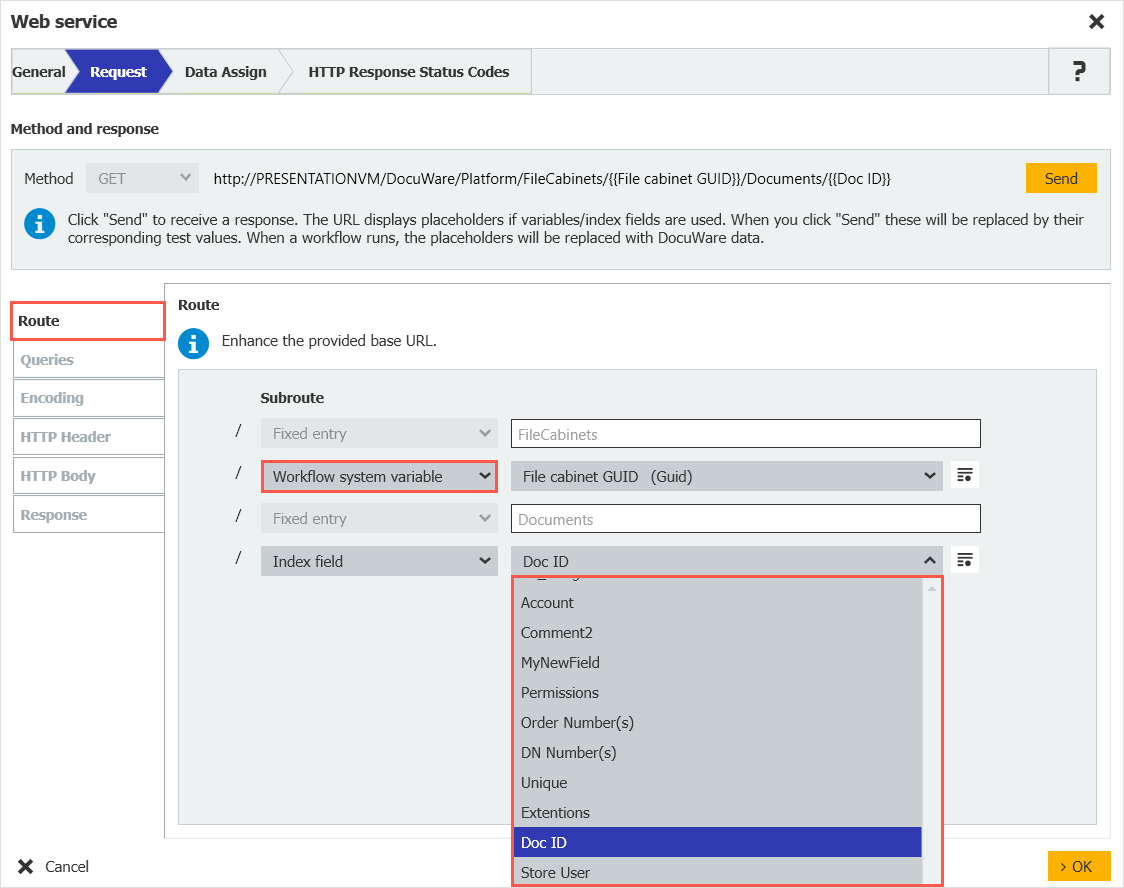Open the help question mark panel

pos(1079,71)
